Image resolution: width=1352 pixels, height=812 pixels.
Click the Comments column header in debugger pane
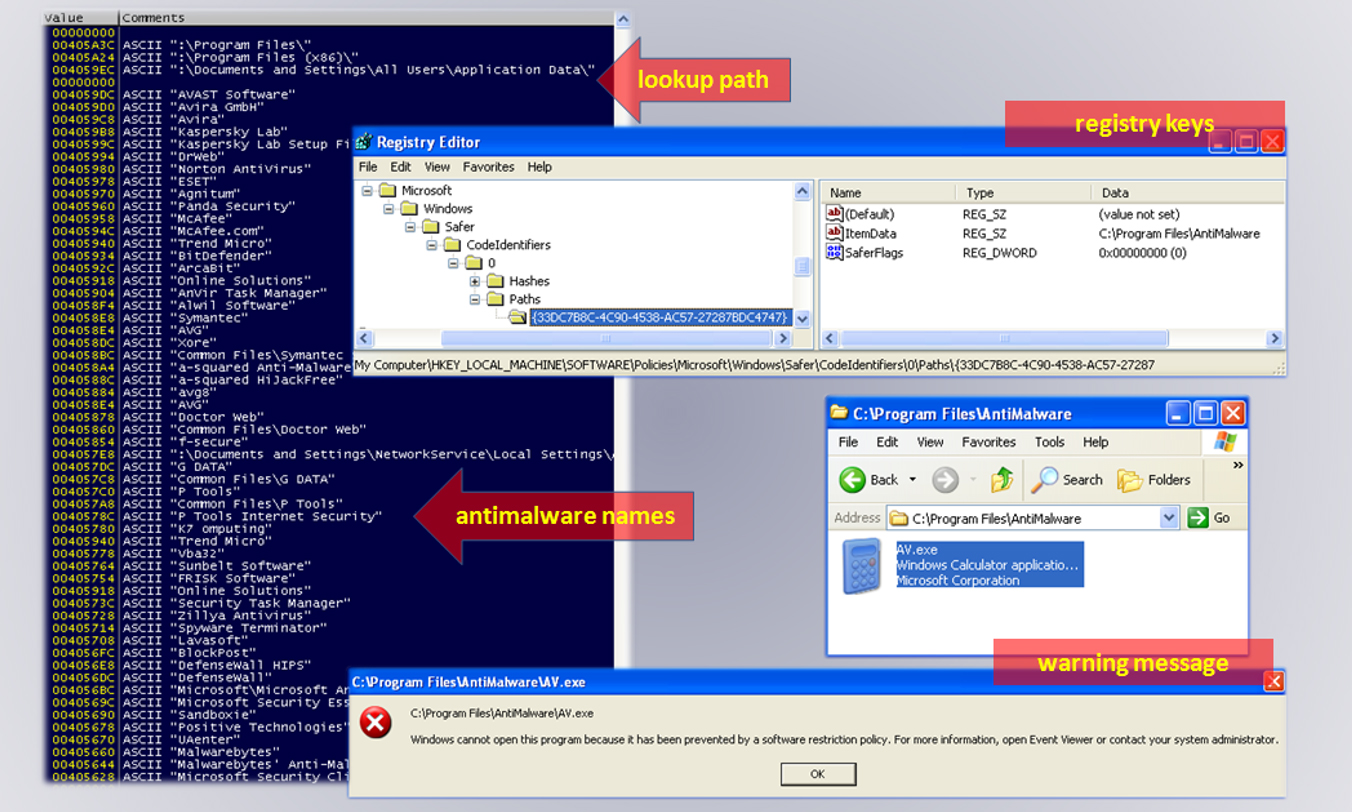coord(366,18)
